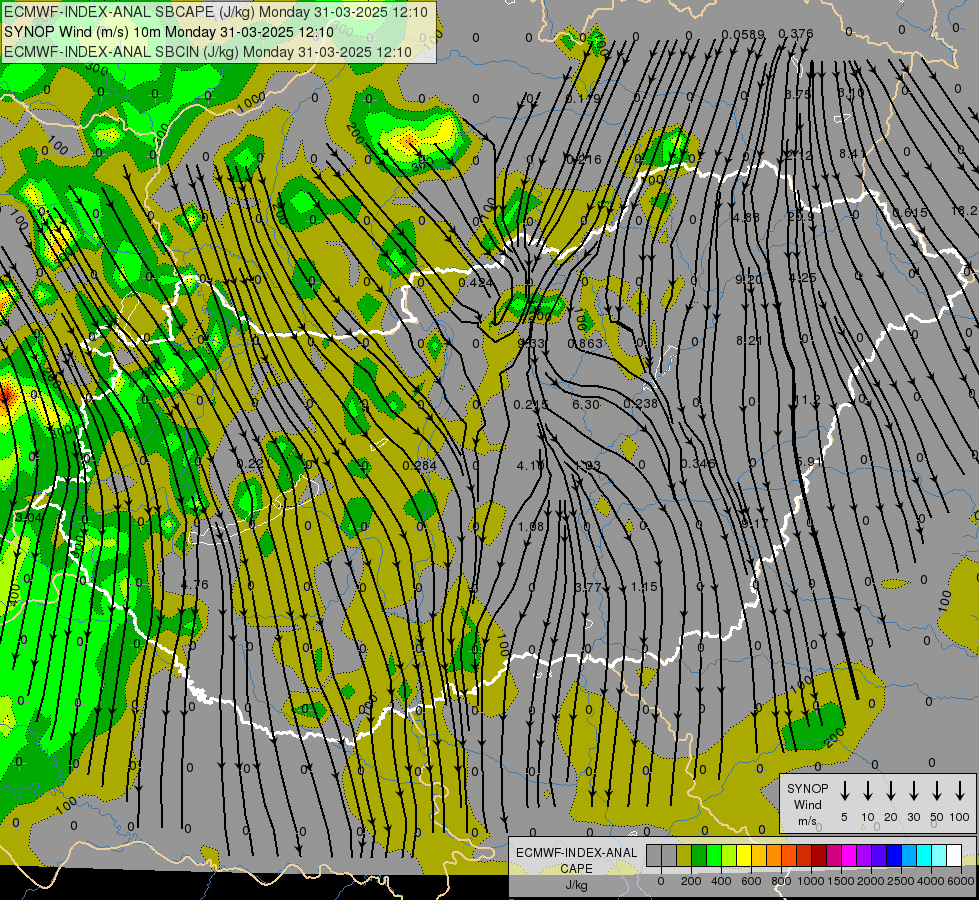Click the 0.215 station value on the map

531,405
